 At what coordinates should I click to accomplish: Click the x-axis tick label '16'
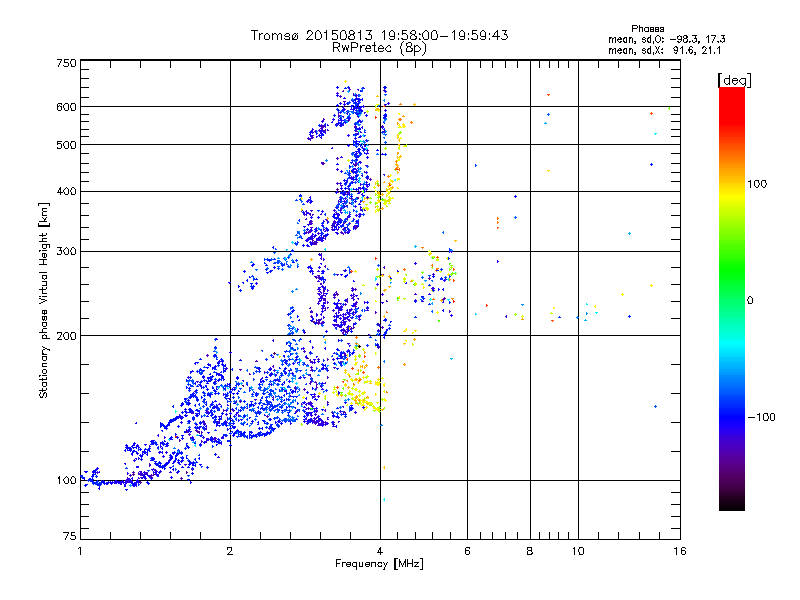[x=680, y=551]
